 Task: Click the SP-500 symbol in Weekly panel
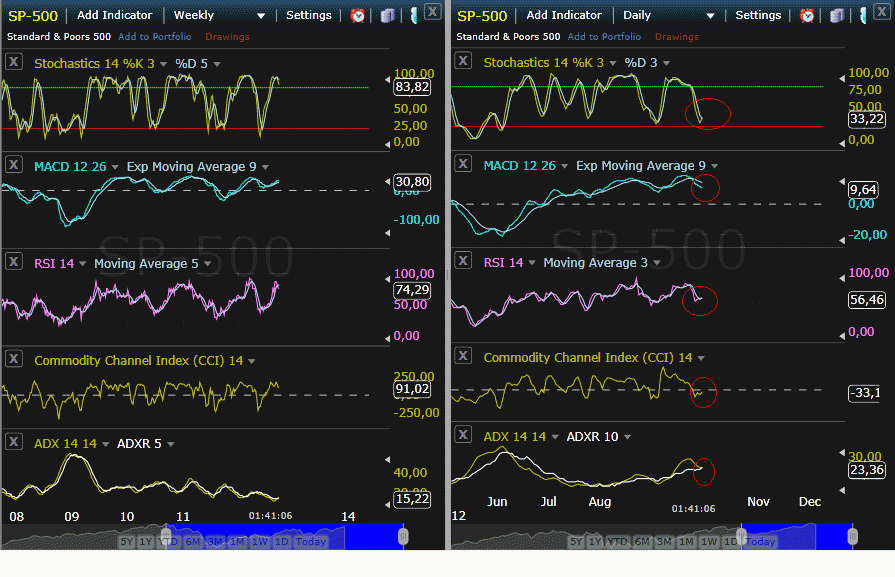33,16
